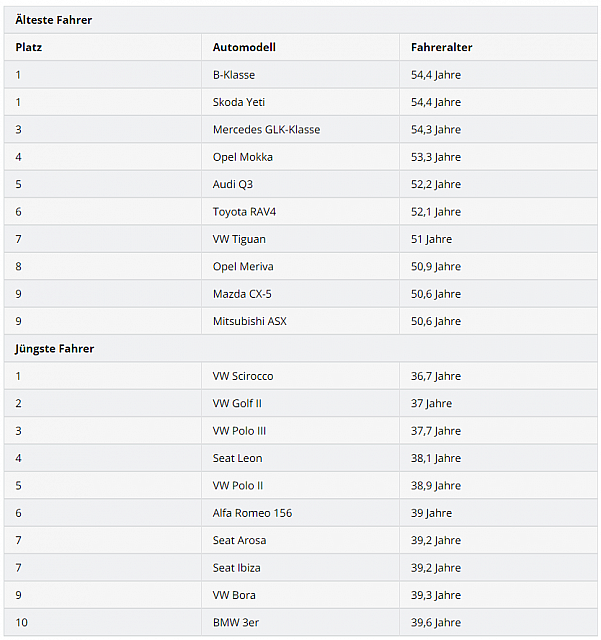
Task: Select the "Fahreralter" column header
Action: tap(442, 47)
